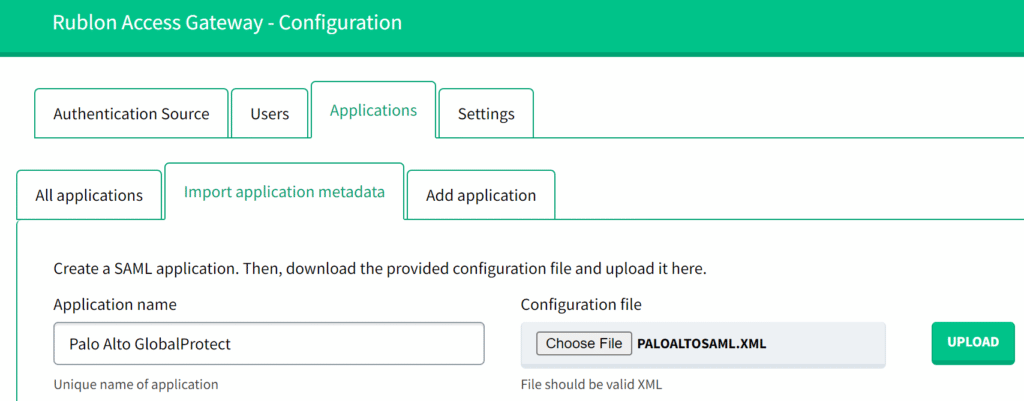The height and width of the screenshot is (401, 1024).
Task: Select the Applications tab
Action: 373,110
